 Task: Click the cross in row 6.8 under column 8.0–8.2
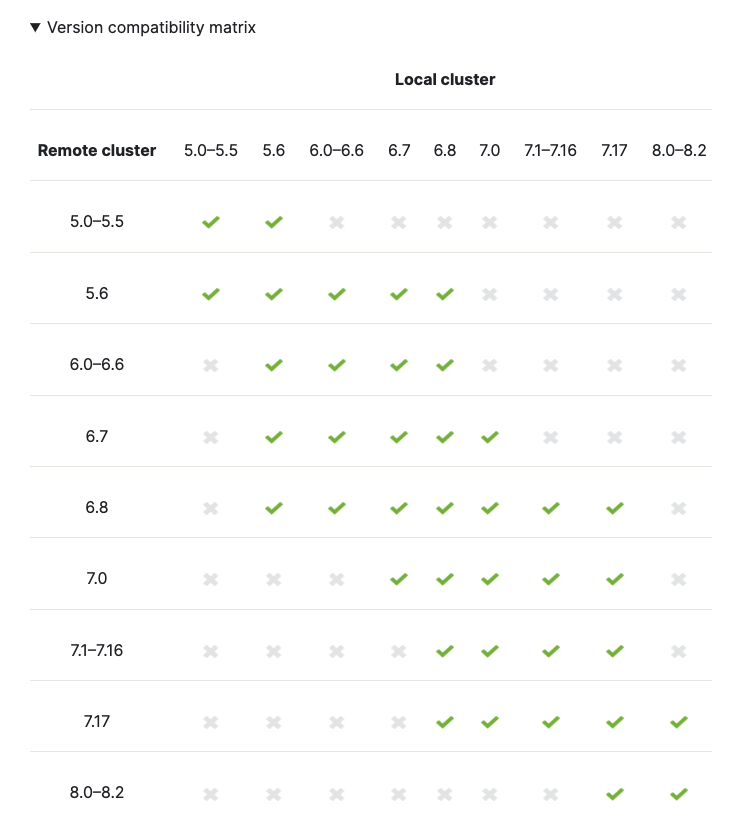pos(679,508)
